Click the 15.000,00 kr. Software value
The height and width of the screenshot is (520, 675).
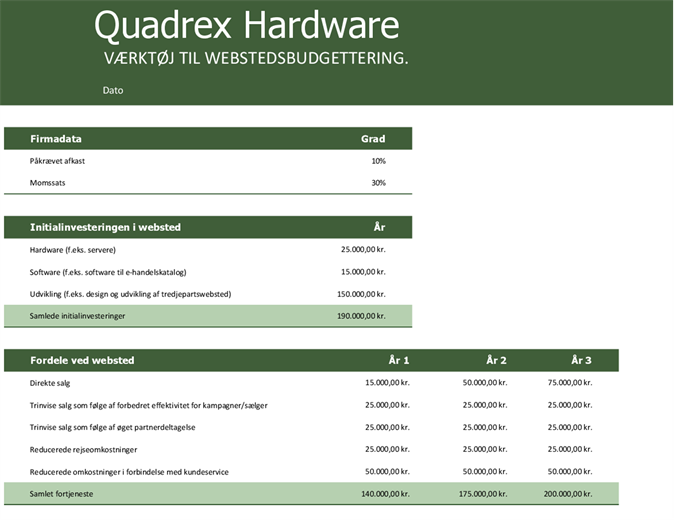tap(363, 272)
